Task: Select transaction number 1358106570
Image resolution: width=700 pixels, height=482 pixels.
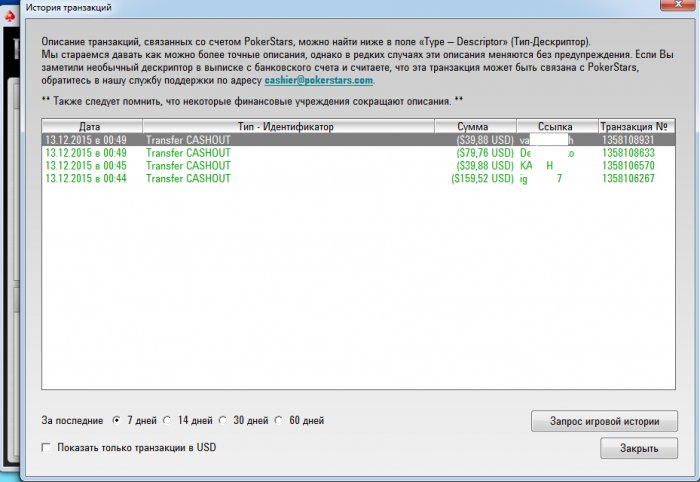Action: (x=628, y=166)
